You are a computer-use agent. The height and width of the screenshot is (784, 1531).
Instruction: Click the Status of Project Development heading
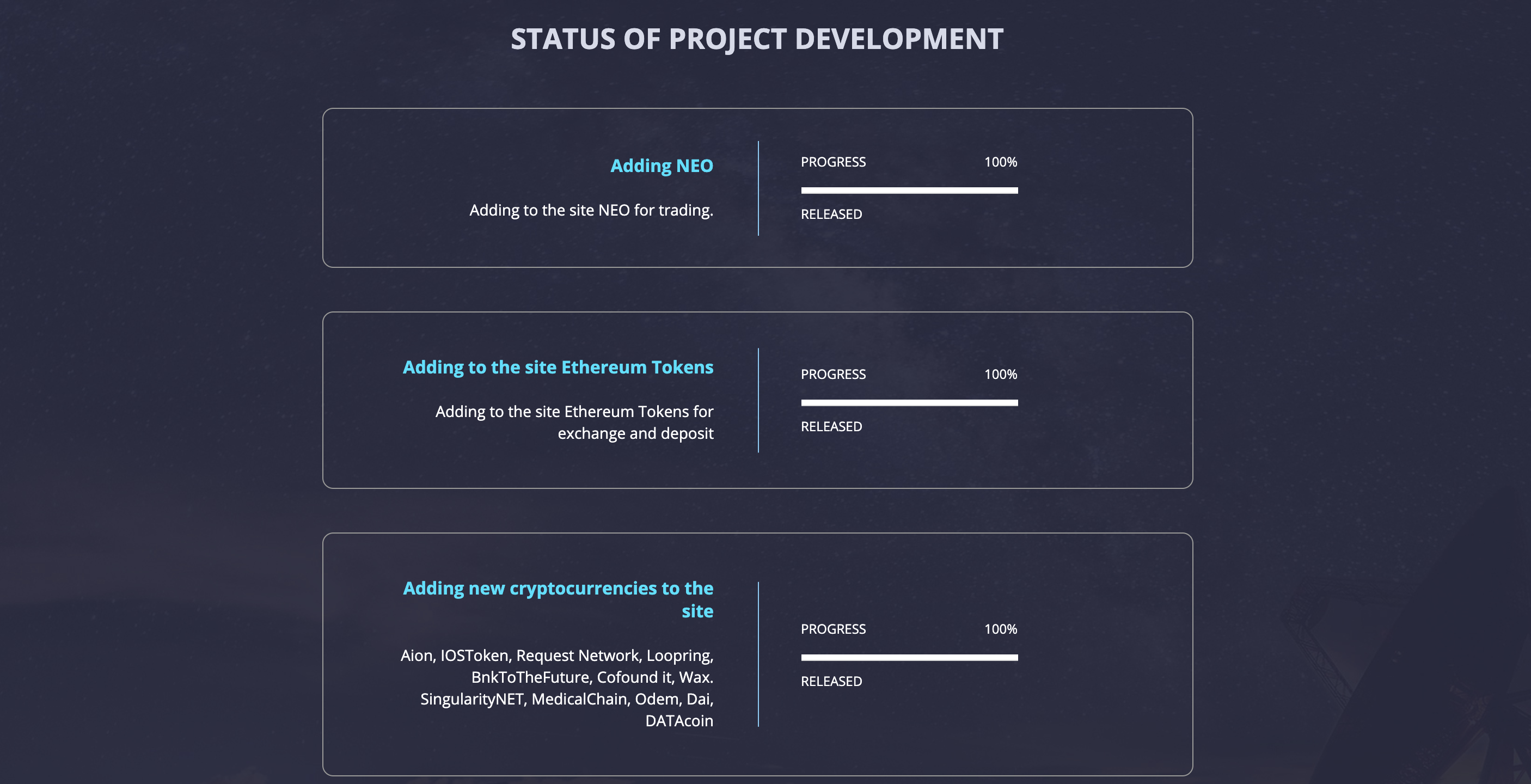[x=757, y=39]
